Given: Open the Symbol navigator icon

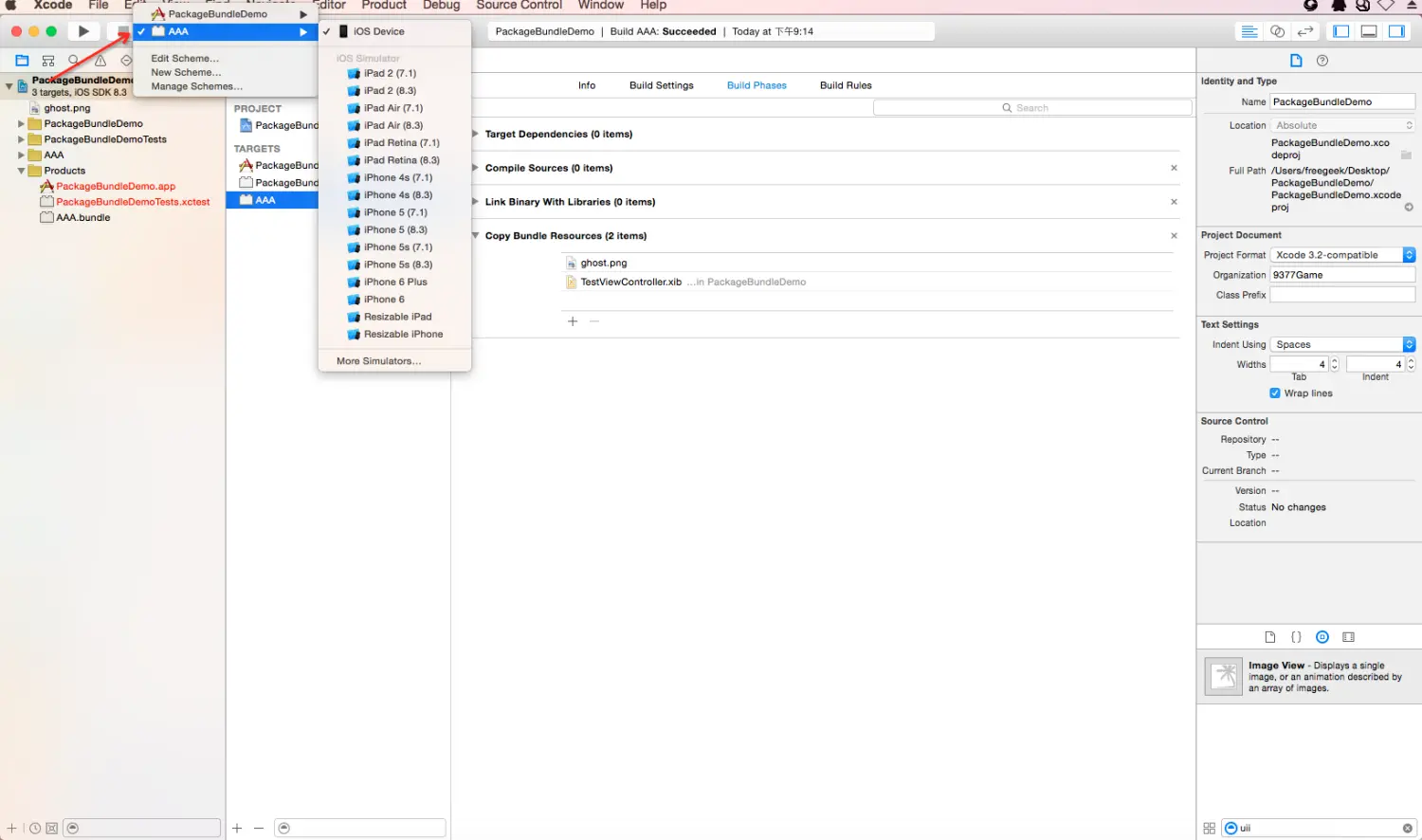Looking at the screenshot, I should (x=48, y=60).
